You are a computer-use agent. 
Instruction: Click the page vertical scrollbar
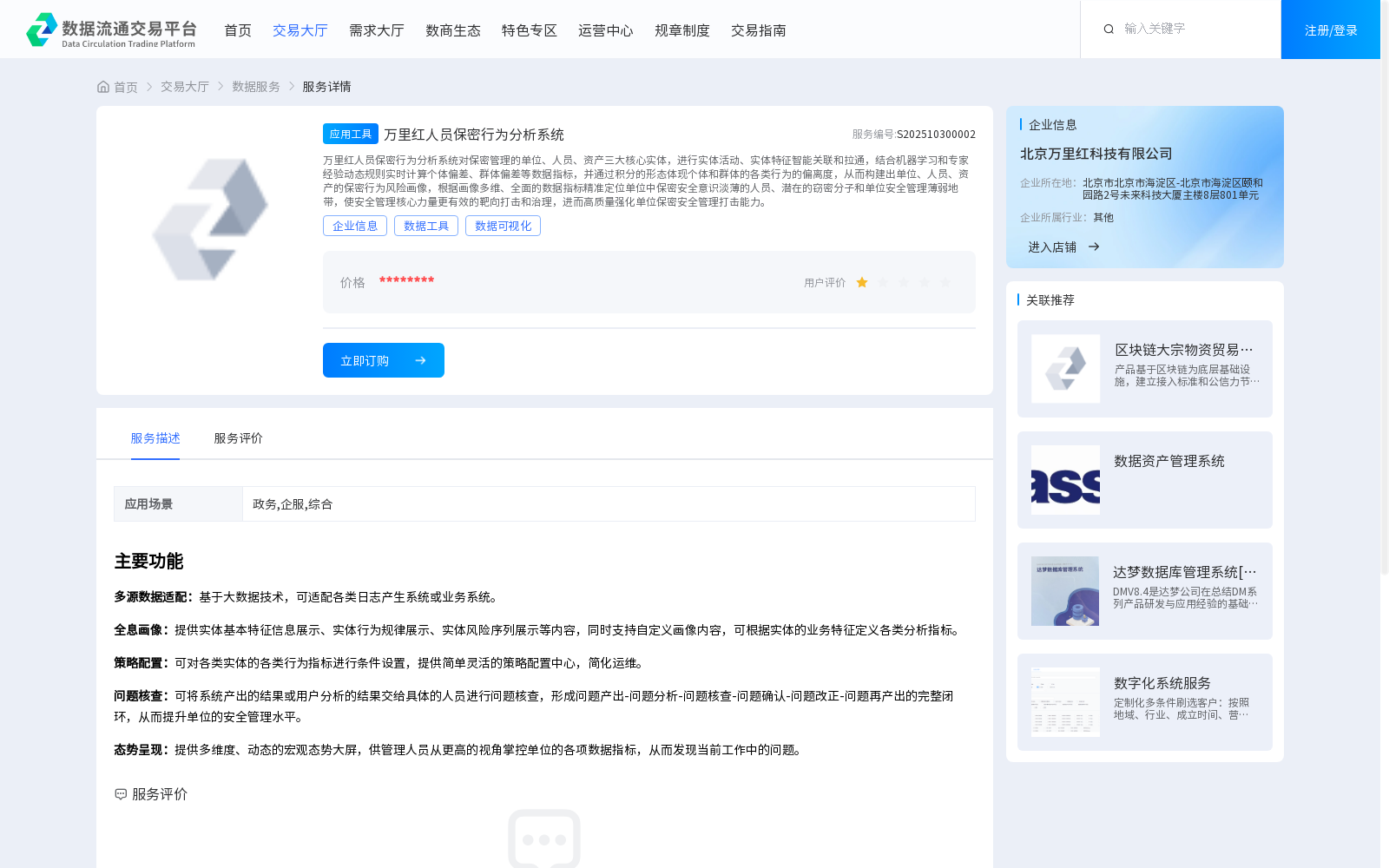tap(1385, 286)
